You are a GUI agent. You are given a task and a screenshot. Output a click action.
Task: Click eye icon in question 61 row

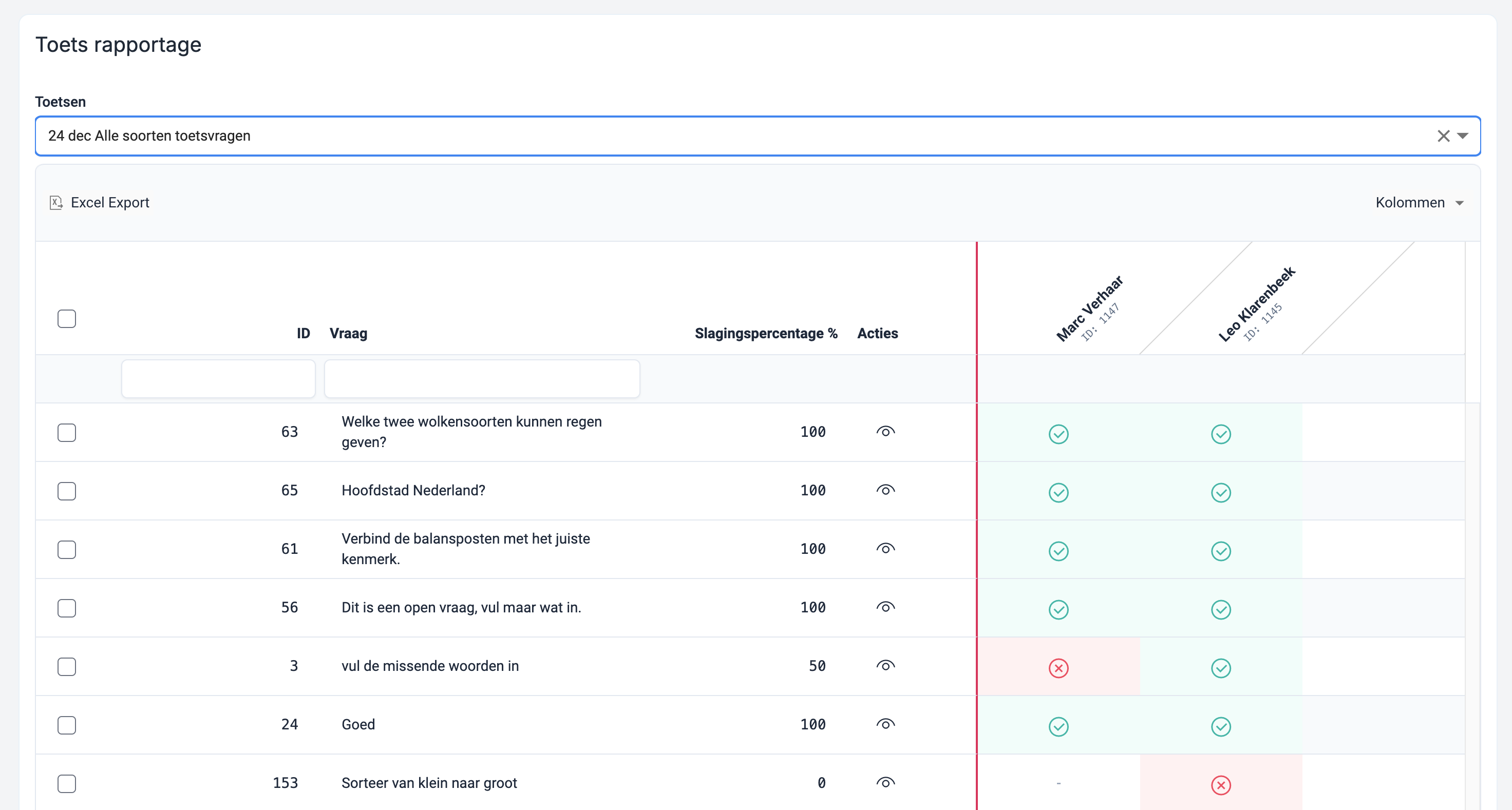pos(885,549)
